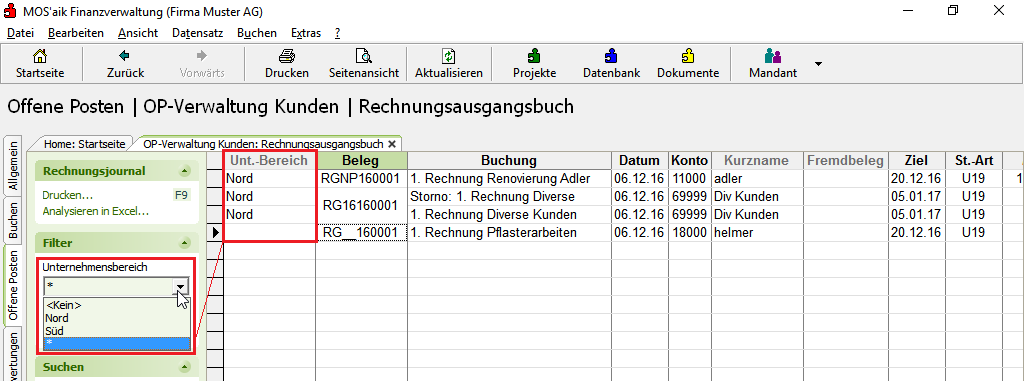
Task: Select the Buchen vertical tab
Action: (13, 220)
